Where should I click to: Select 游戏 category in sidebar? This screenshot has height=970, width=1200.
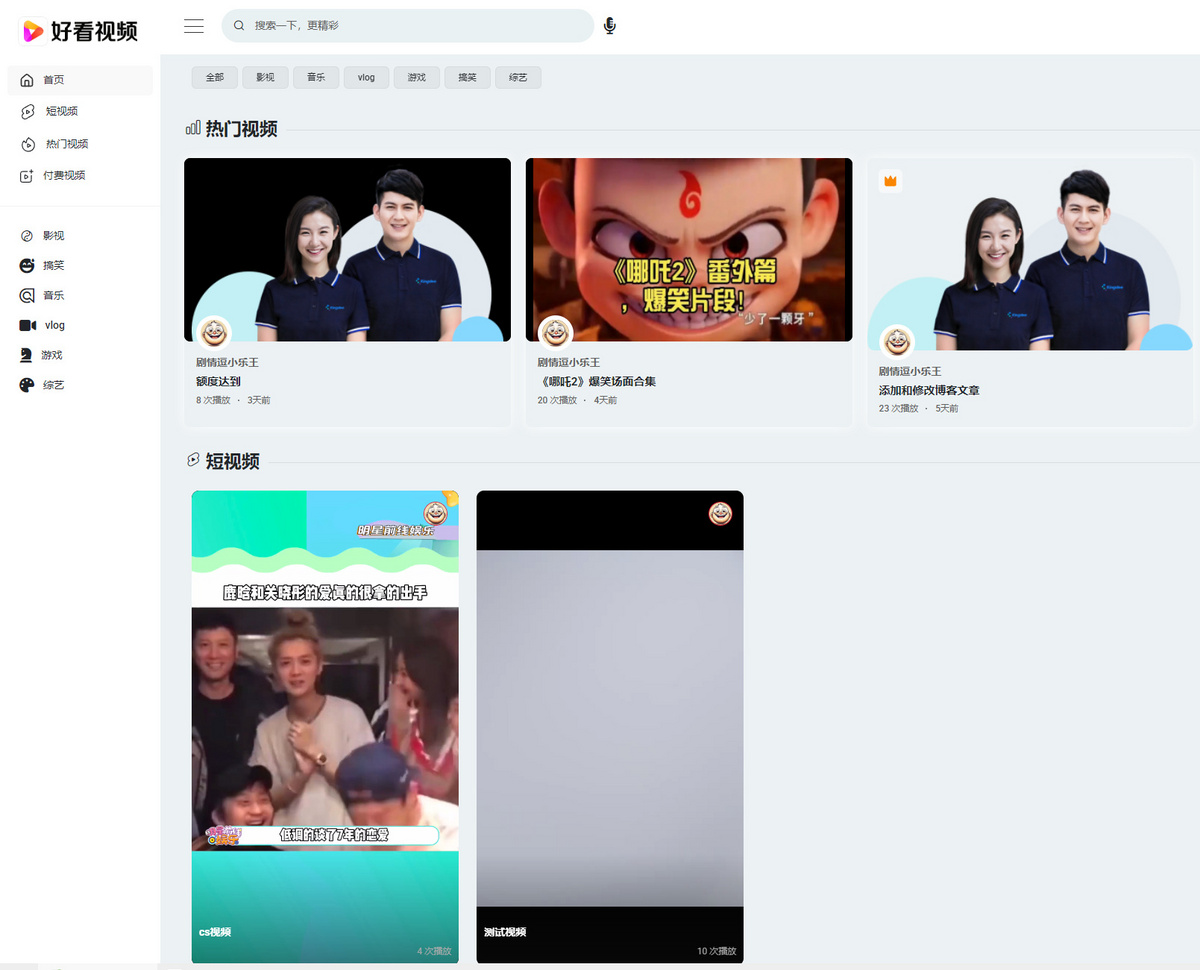click(x=52, y=356)
